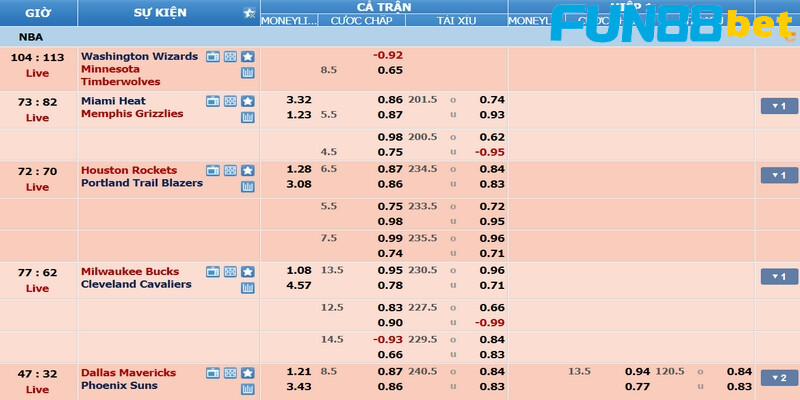Select Rockets 5.5 handicap odds 0.75
800x400 pixels.
tap(390, 206)
